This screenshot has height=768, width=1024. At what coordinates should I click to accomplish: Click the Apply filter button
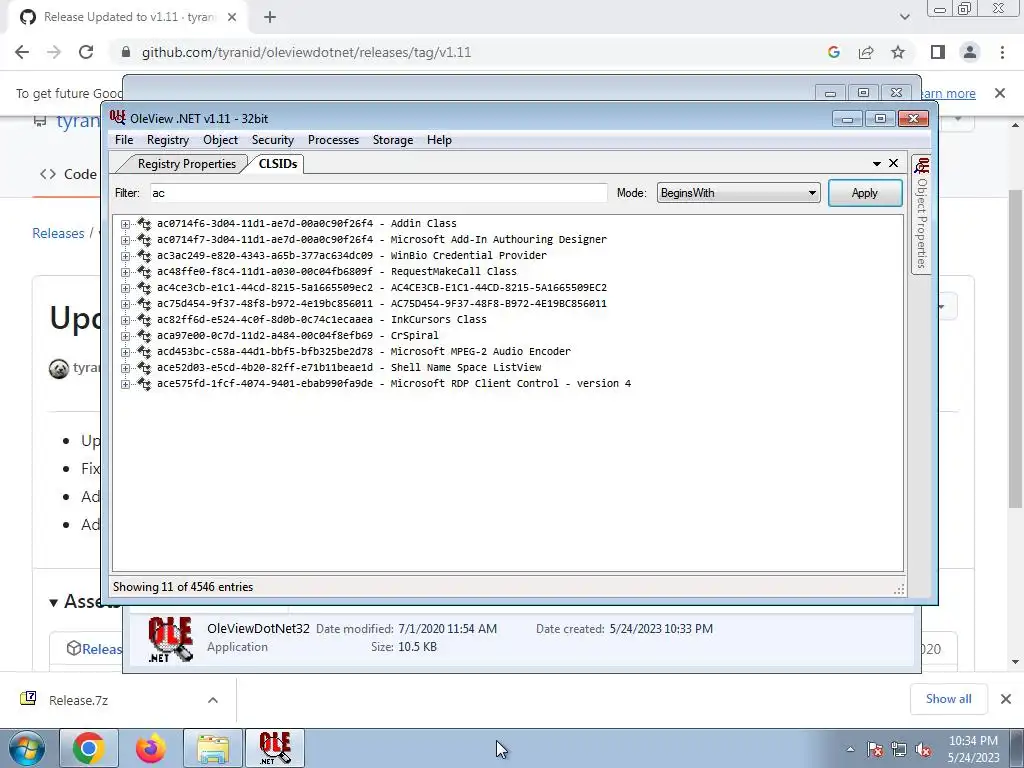tap(865, 193)
